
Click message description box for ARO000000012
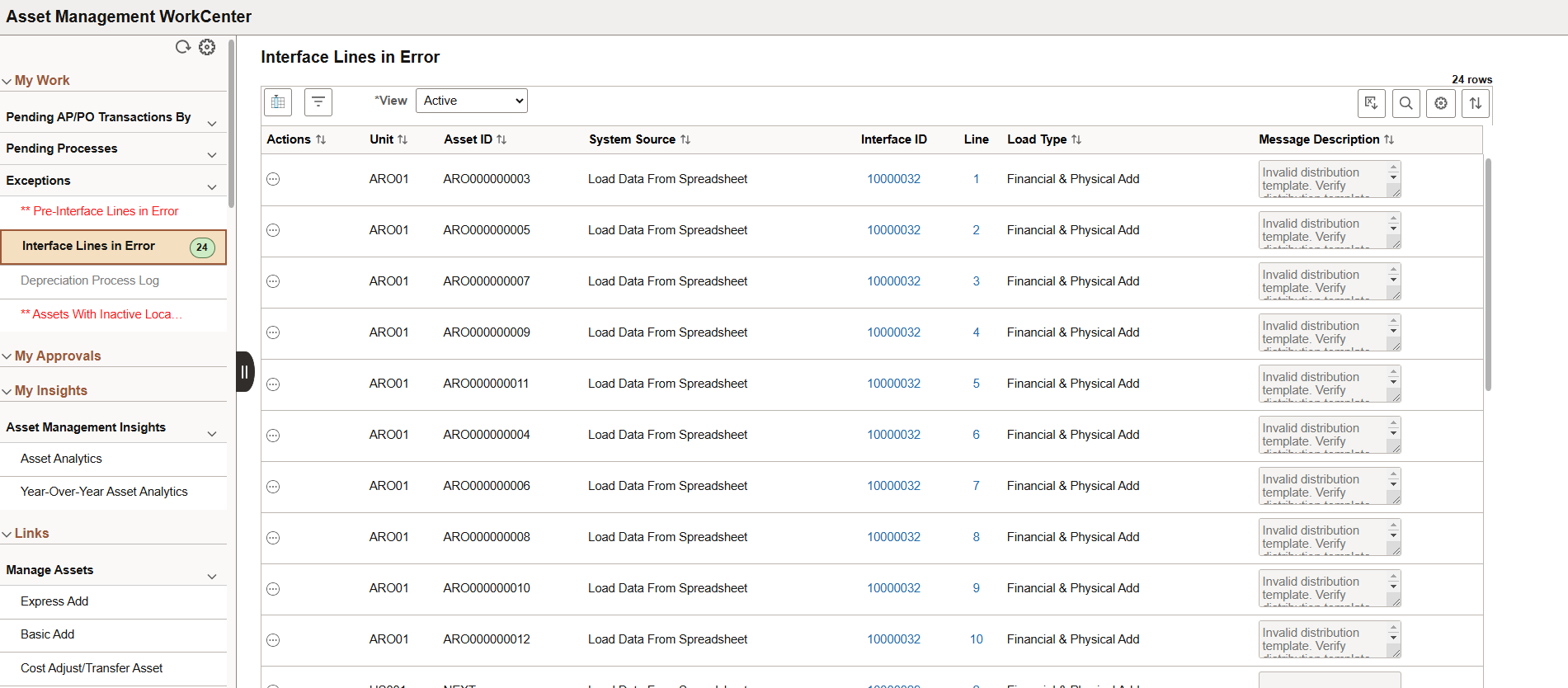coord(1330,639)
